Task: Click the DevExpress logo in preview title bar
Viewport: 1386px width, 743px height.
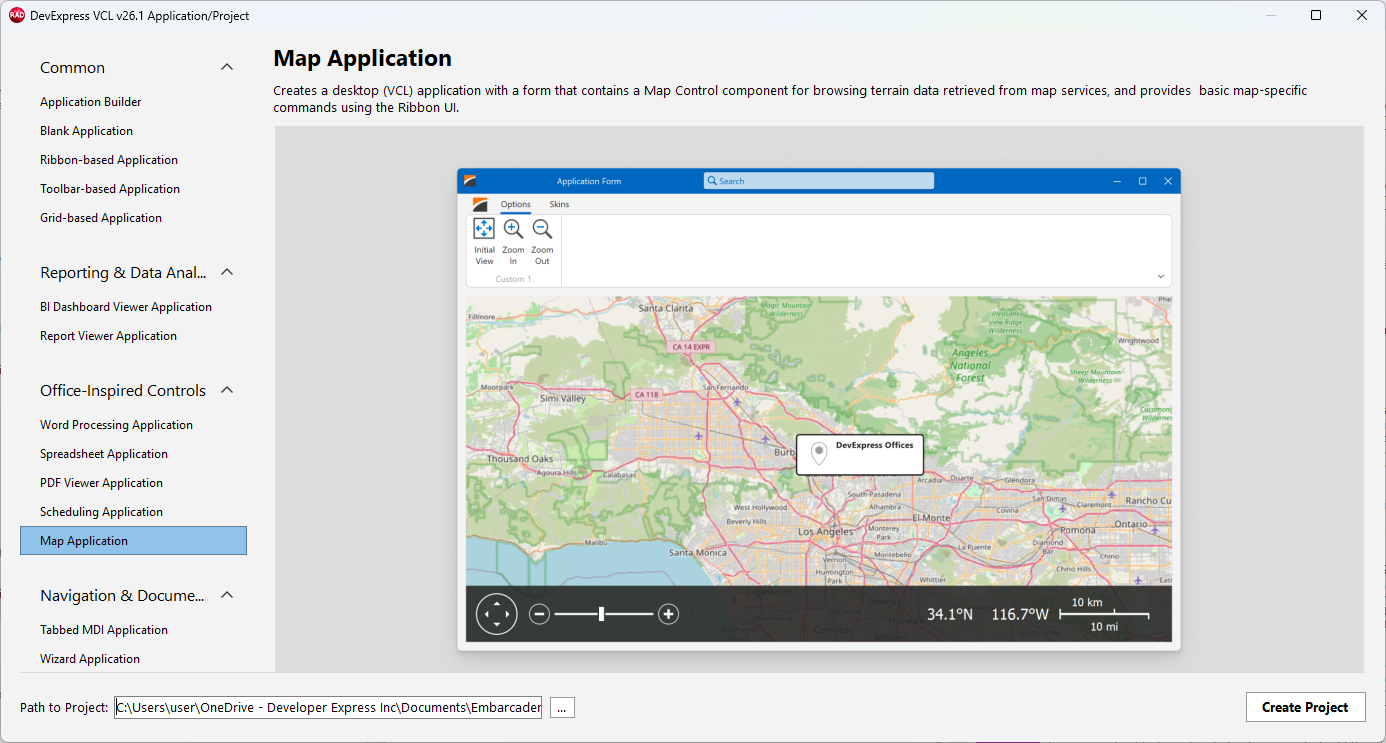Action: pyautogui.click(x=469, y=181)
